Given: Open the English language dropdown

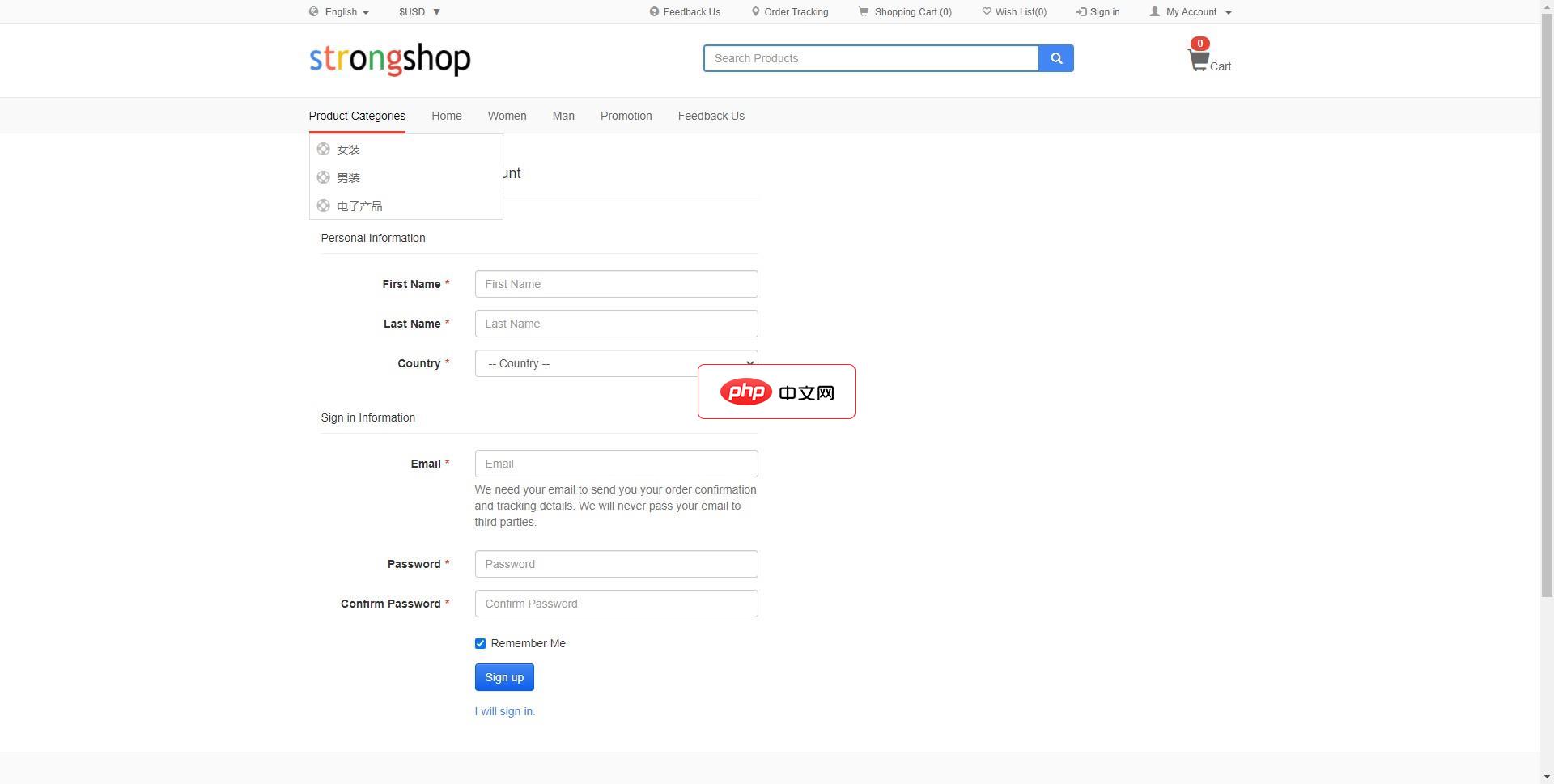Looking at the screenshot, I should point(347,12).
